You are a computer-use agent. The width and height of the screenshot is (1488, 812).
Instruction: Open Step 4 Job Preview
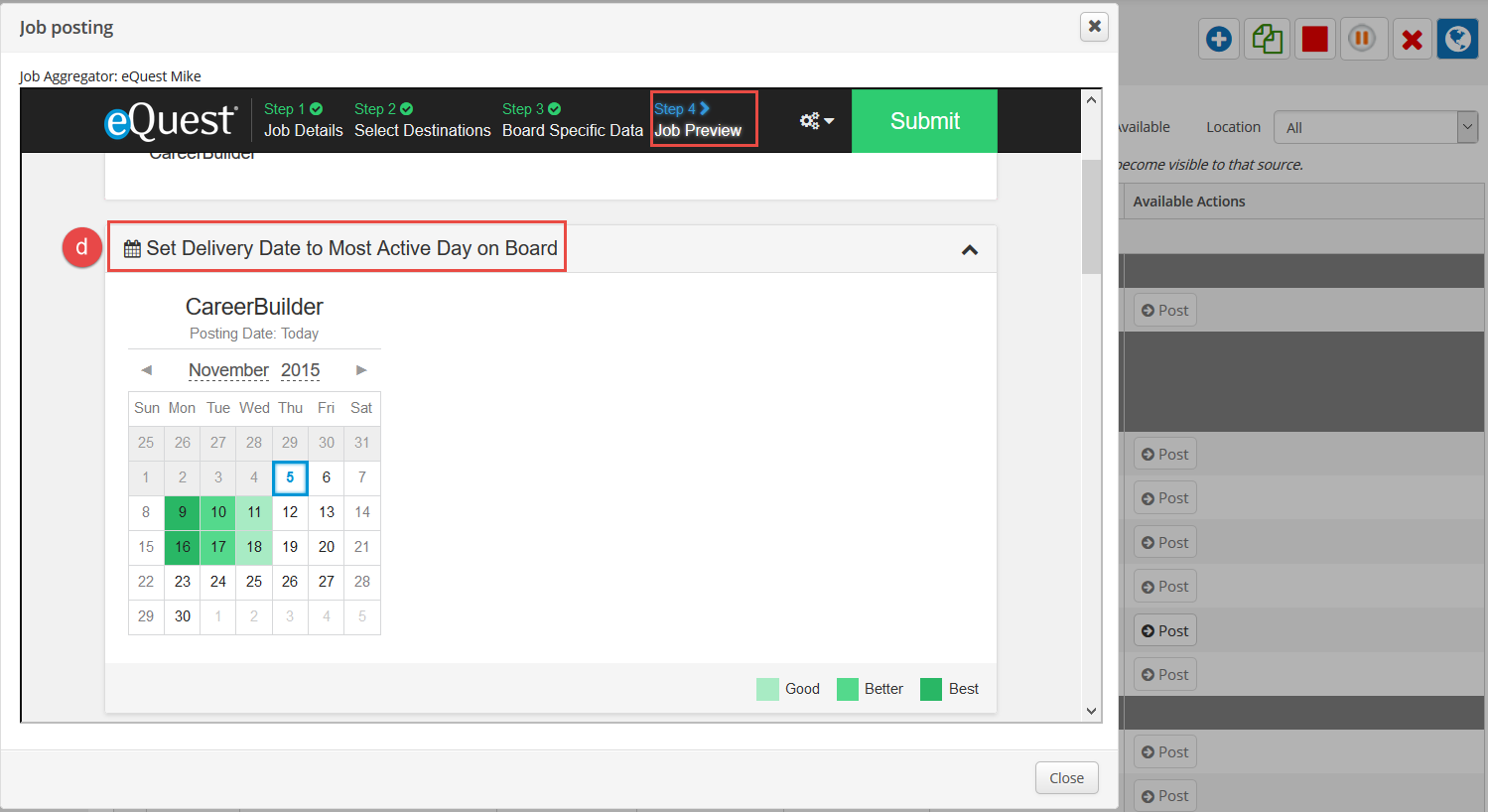click(698, 120)
